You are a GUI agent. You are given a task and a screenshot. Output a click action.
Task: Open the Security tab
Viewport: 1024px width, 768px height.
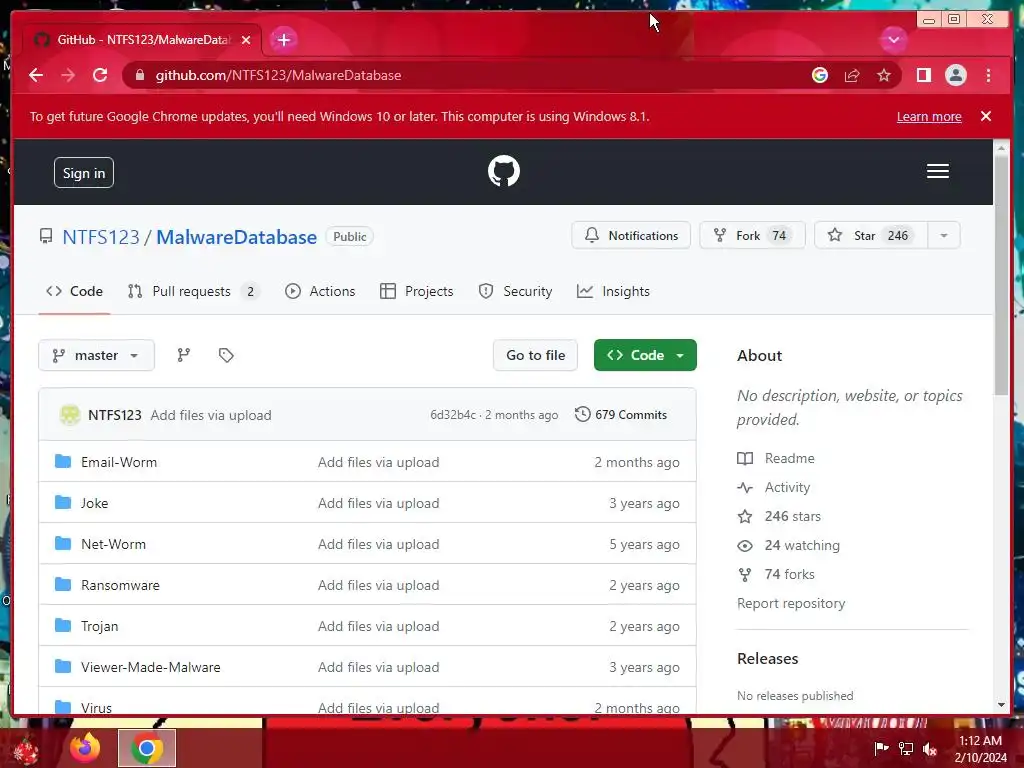(515, 291)
